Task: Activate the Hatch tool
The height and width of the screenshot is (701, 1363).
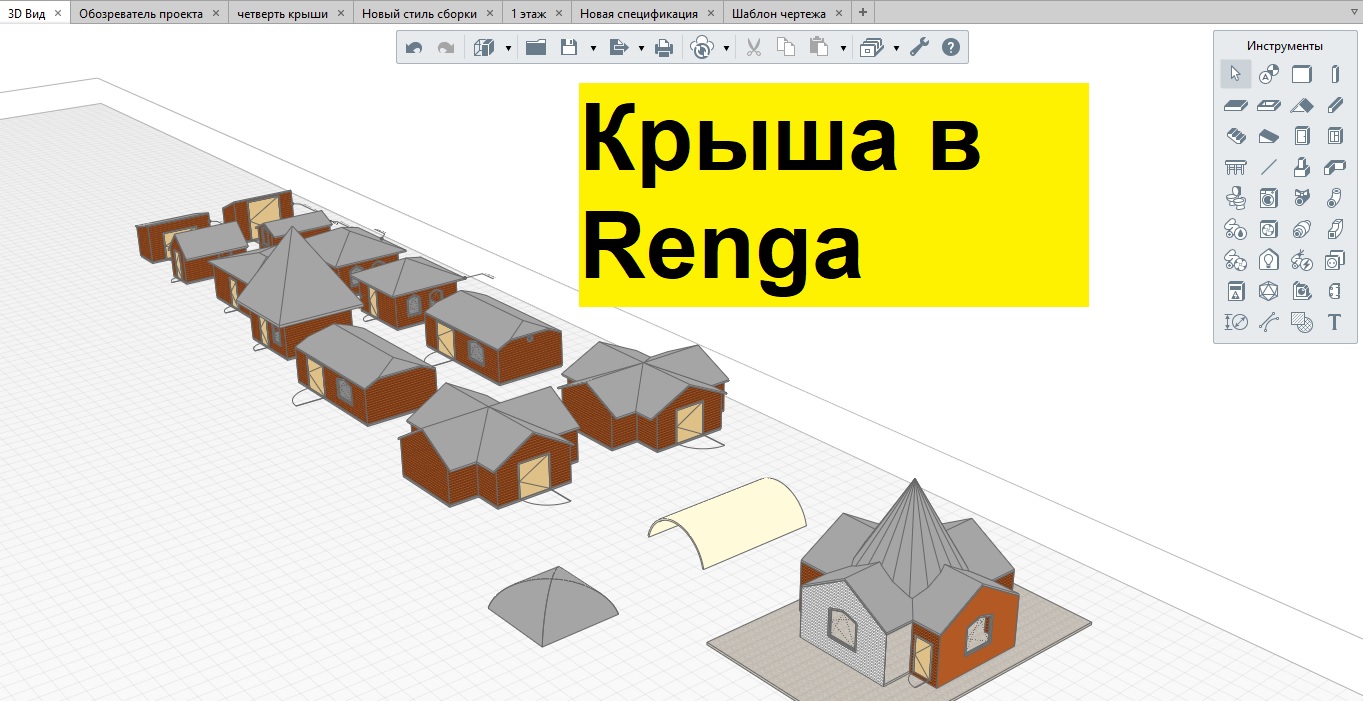Action: (1301, 322)
